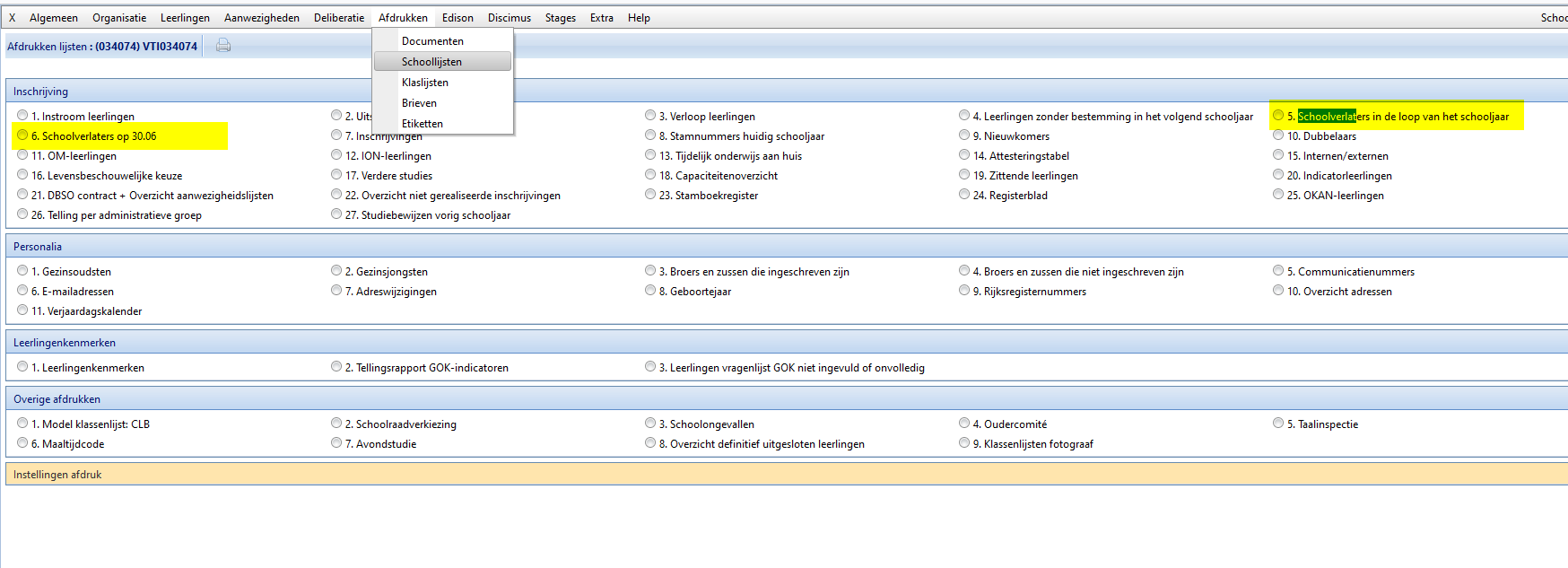The height and width of the screenshot is (568, 1568).
Task: Select 'Etiketten' in the dropdown menu
Action: pyautogui.click(x=422, y=124)
